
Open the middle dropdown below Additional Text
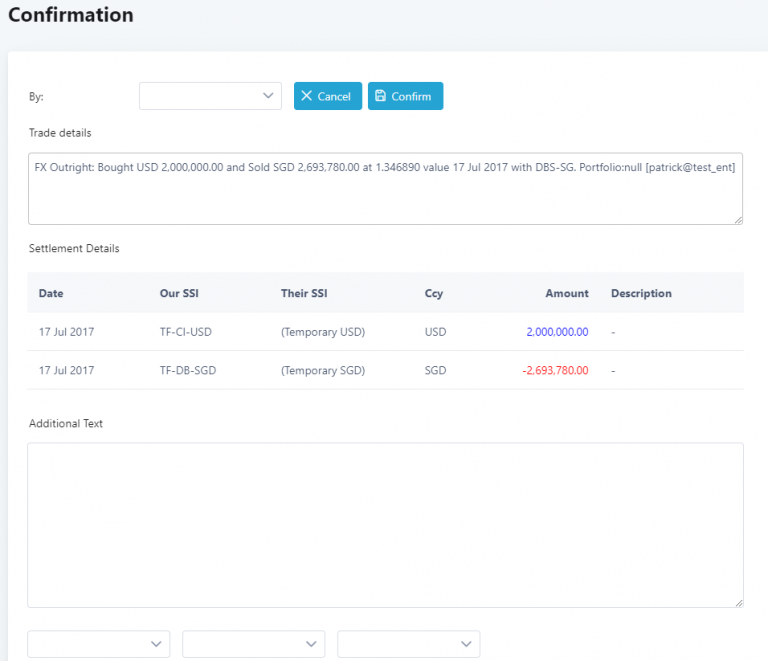coord(254,644)
